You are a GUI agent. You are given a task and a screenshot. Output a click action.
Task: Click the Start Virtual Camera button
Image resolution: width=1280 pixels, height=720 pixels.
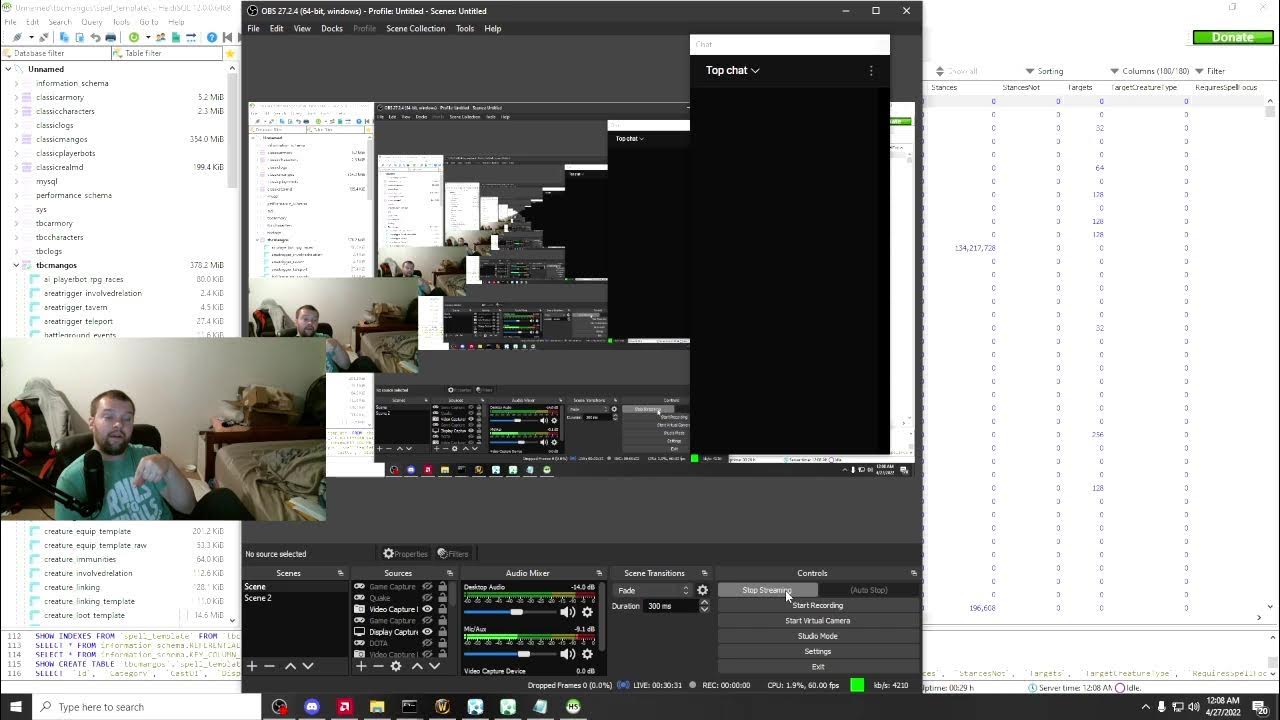point(818,621)
